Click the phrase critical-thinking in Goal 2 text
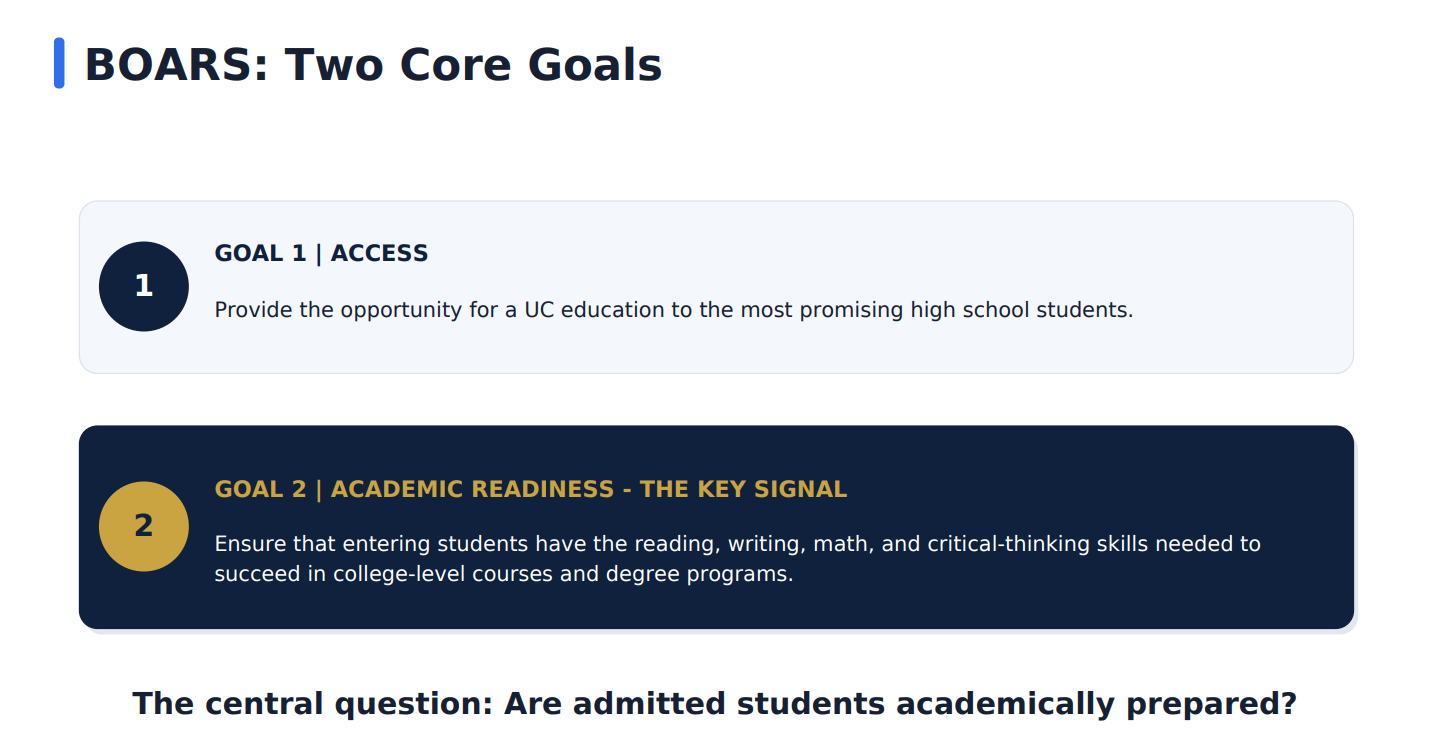Image resolution: width=1432 pixels, height=741 pixels. point(1010,545)
